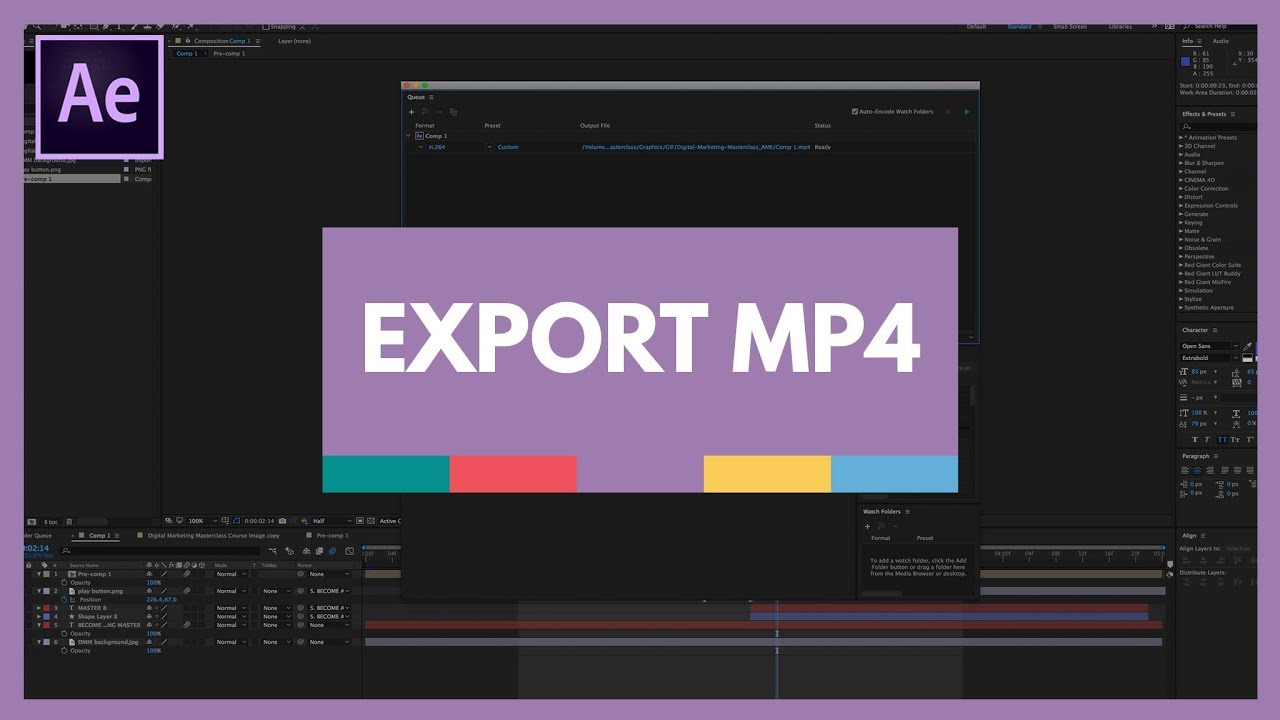This screenshot has width=1280, height=720.
Task: Open the Extrabold font style dropdown
Action: pos(1211,357)
